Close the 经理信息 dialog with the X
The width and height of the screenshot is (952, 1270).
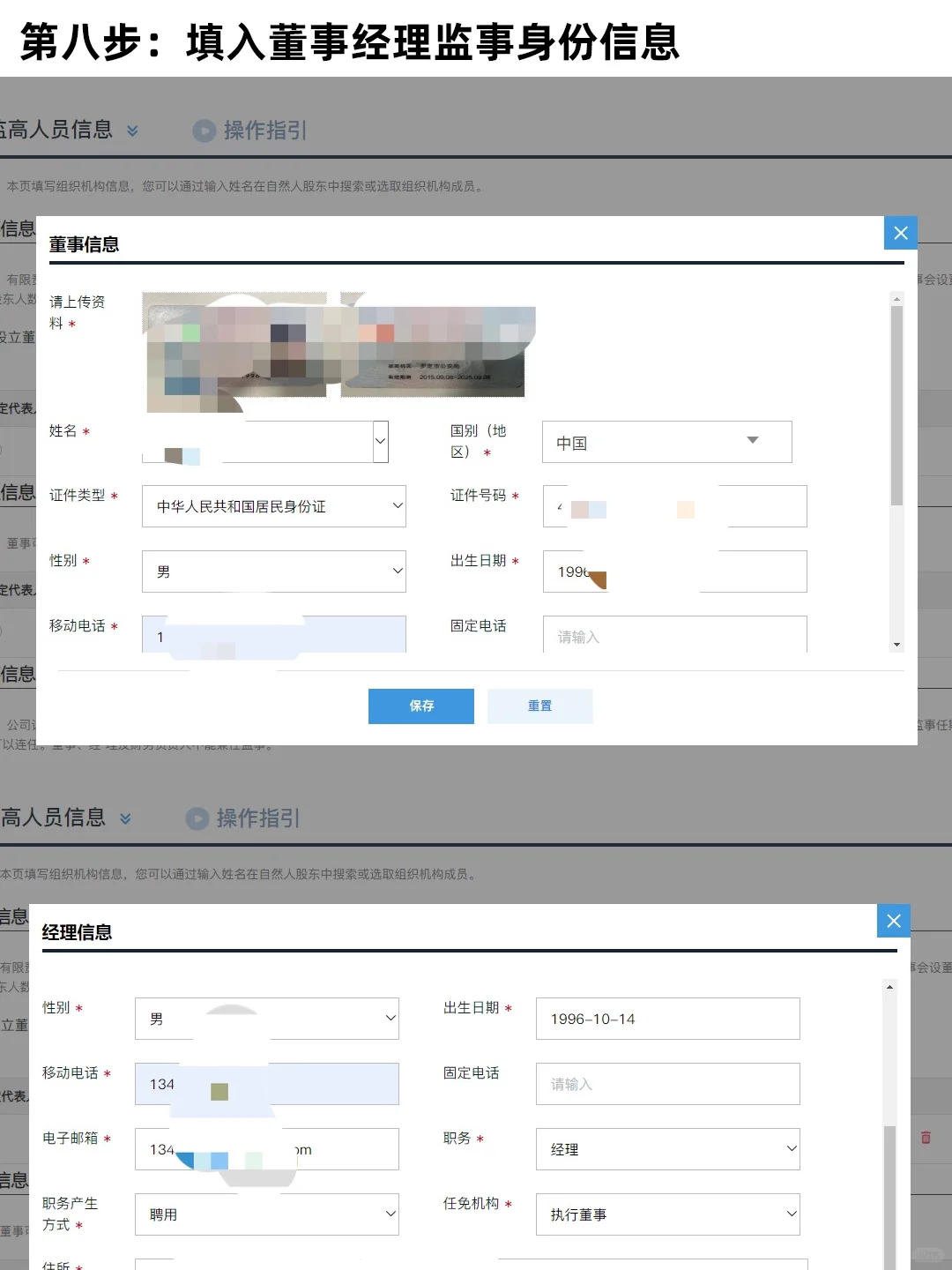pyautogui.click(x=893, y=921)
